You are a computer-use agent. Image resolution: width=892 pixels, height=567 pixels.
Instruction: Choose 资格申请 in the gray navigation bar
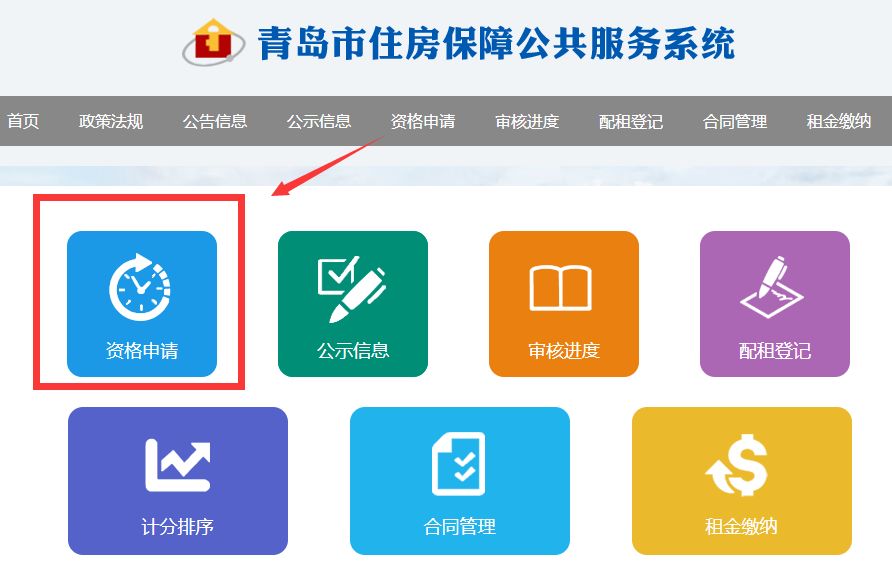click(x=423, y=121)
